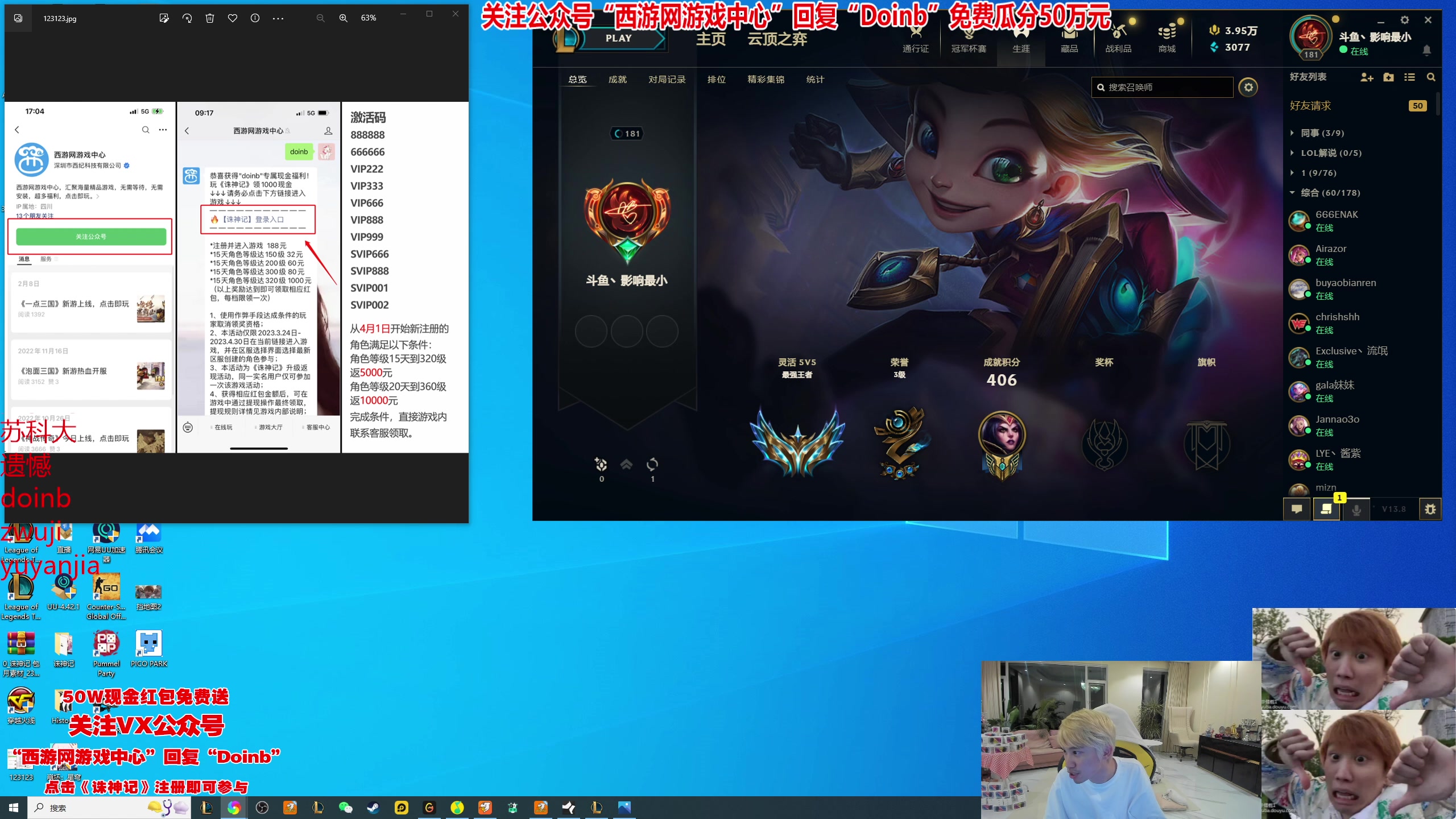Open the Pummel Party desktop shortcut
The width and height of the screenshot is (1456, 819).
[x=106, y=652]
